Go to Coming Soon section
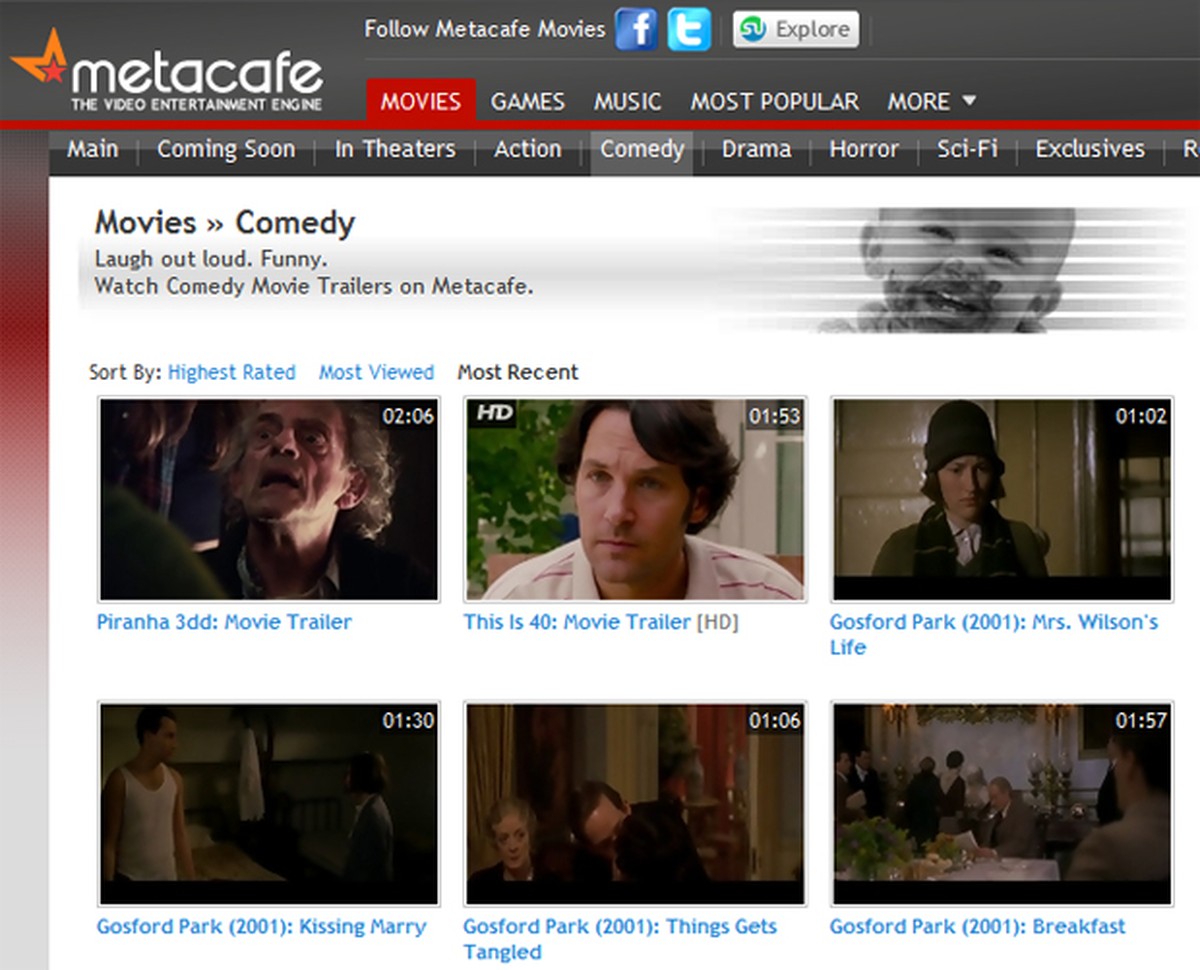This screenshot has height=970, width=1200. [226, 149]
